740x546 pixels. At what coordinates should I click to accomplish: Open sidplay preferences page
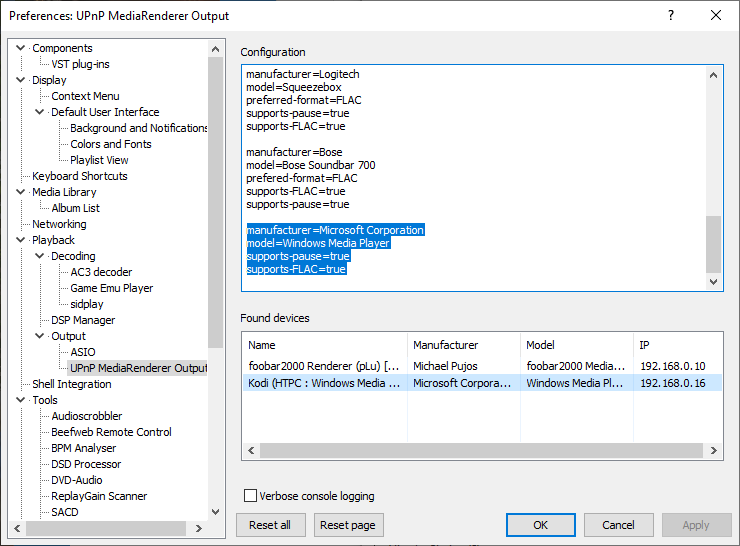86,304
